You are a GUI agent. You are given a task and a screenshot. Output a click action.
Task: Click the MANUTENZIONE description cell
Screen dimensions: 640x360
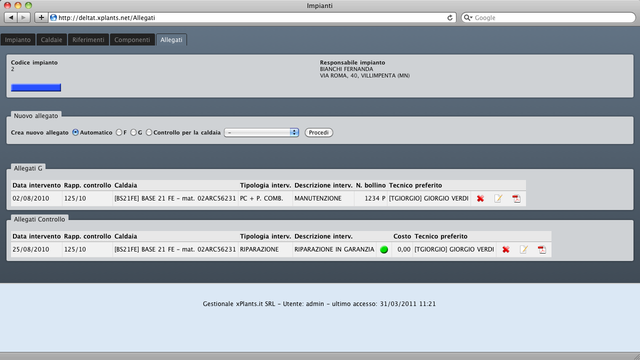coord(323,198)
